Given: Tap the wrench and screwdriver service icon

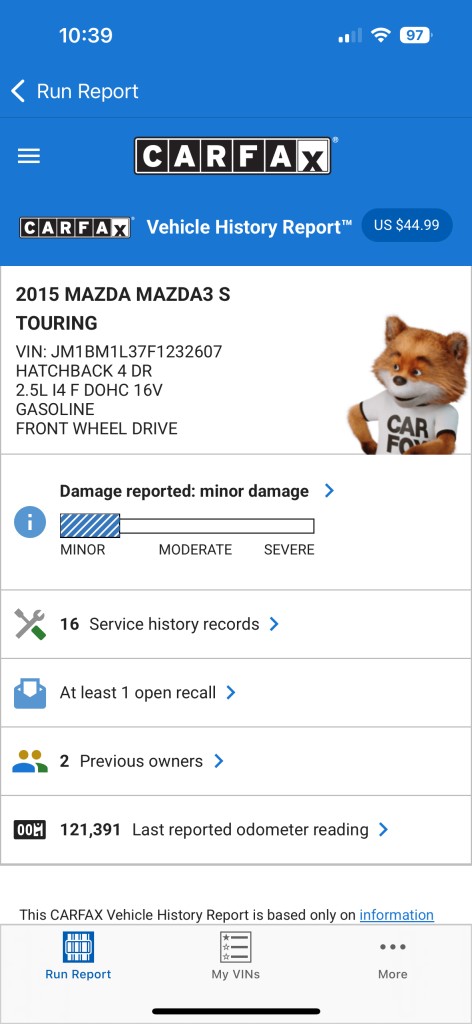Looking at the screenshot, I should [30, 624].
